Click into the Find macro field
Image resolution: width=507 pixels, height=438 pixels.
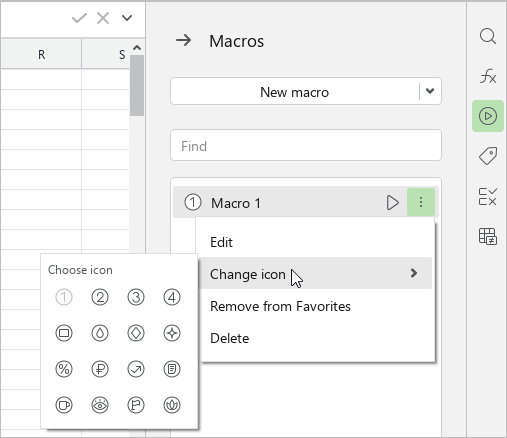(306, 145)
